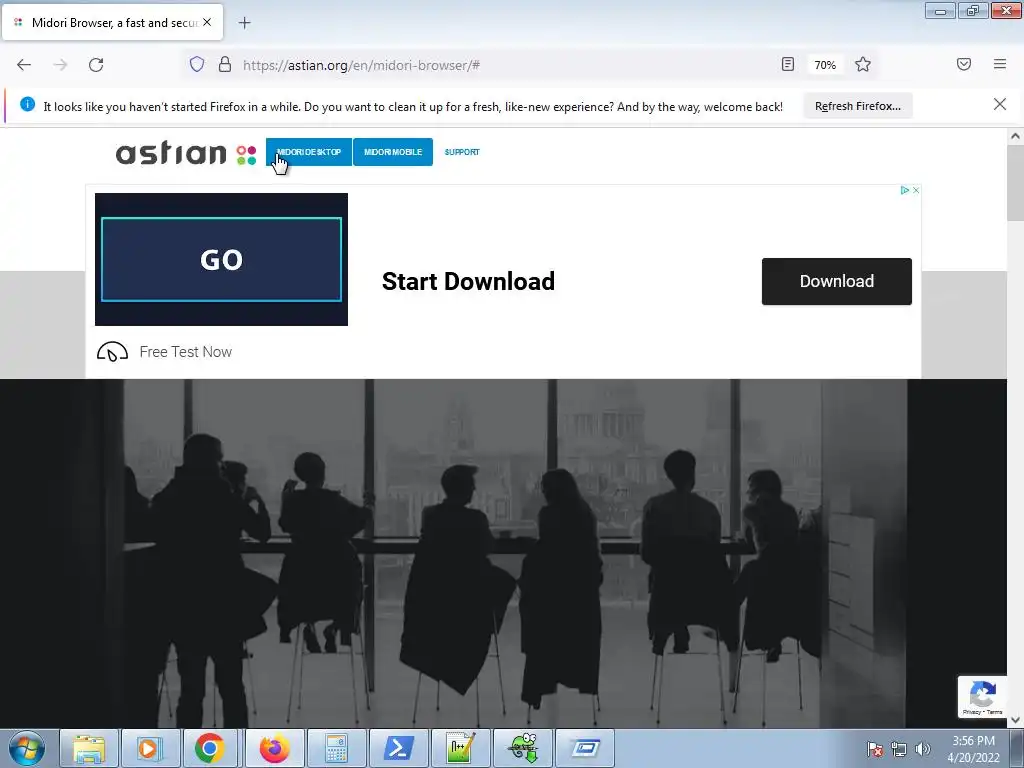Viewport: 1024px width, 768px height.
Task: Click the address bar URL
Action: coord(361,65)
